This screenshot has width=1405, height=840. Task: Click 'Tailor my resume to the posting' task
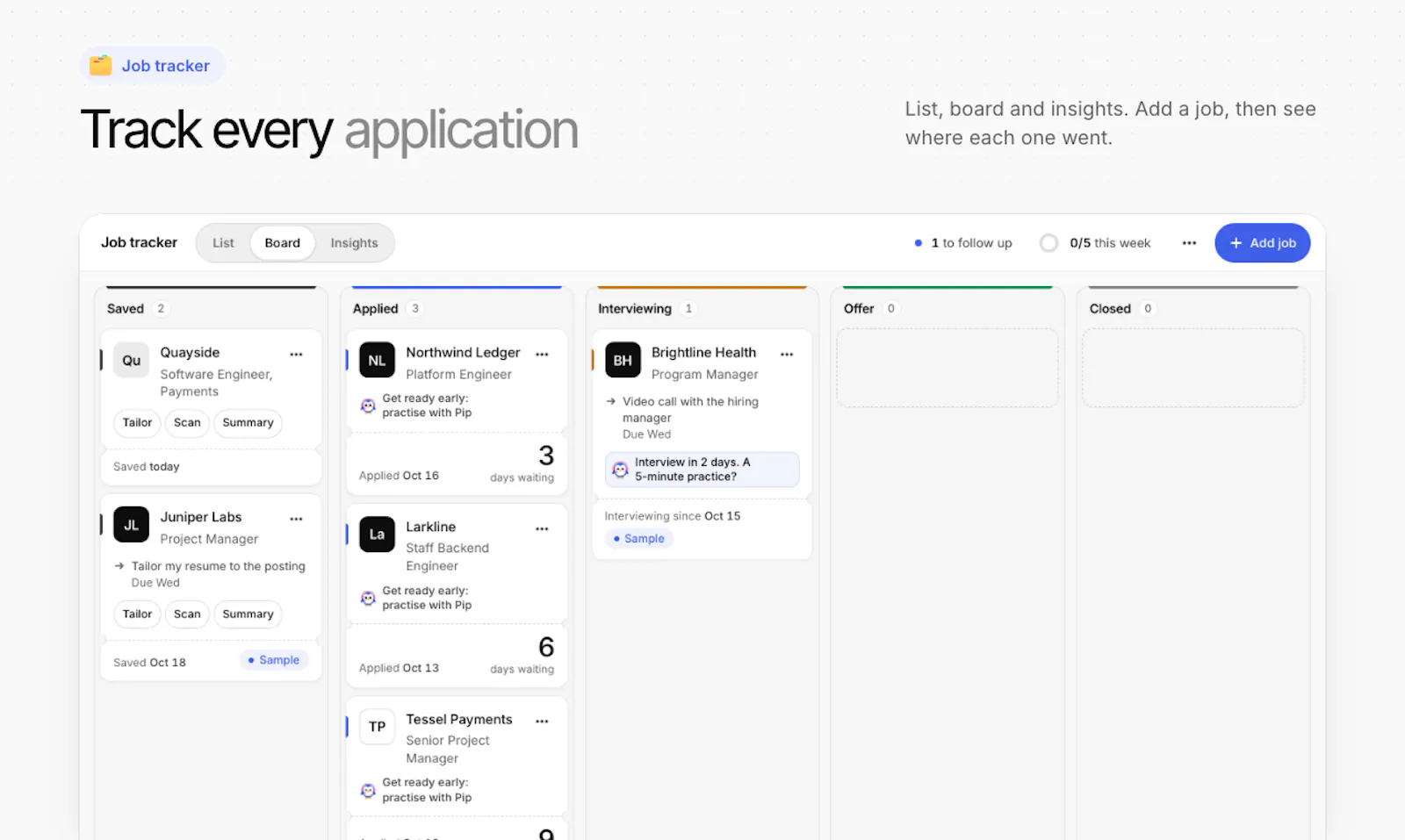tap(218, 566)
